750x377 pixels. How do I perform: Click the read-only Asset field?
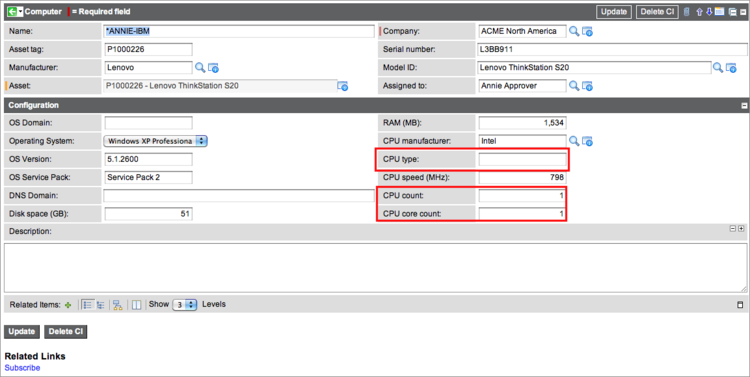(221, 86)
